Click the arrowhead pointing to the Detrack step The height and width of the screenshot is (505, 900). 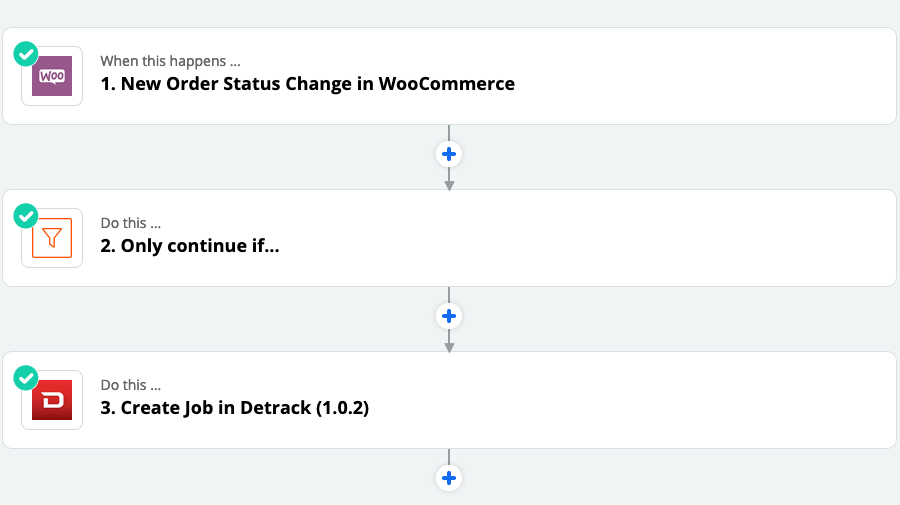coord(449,347)
